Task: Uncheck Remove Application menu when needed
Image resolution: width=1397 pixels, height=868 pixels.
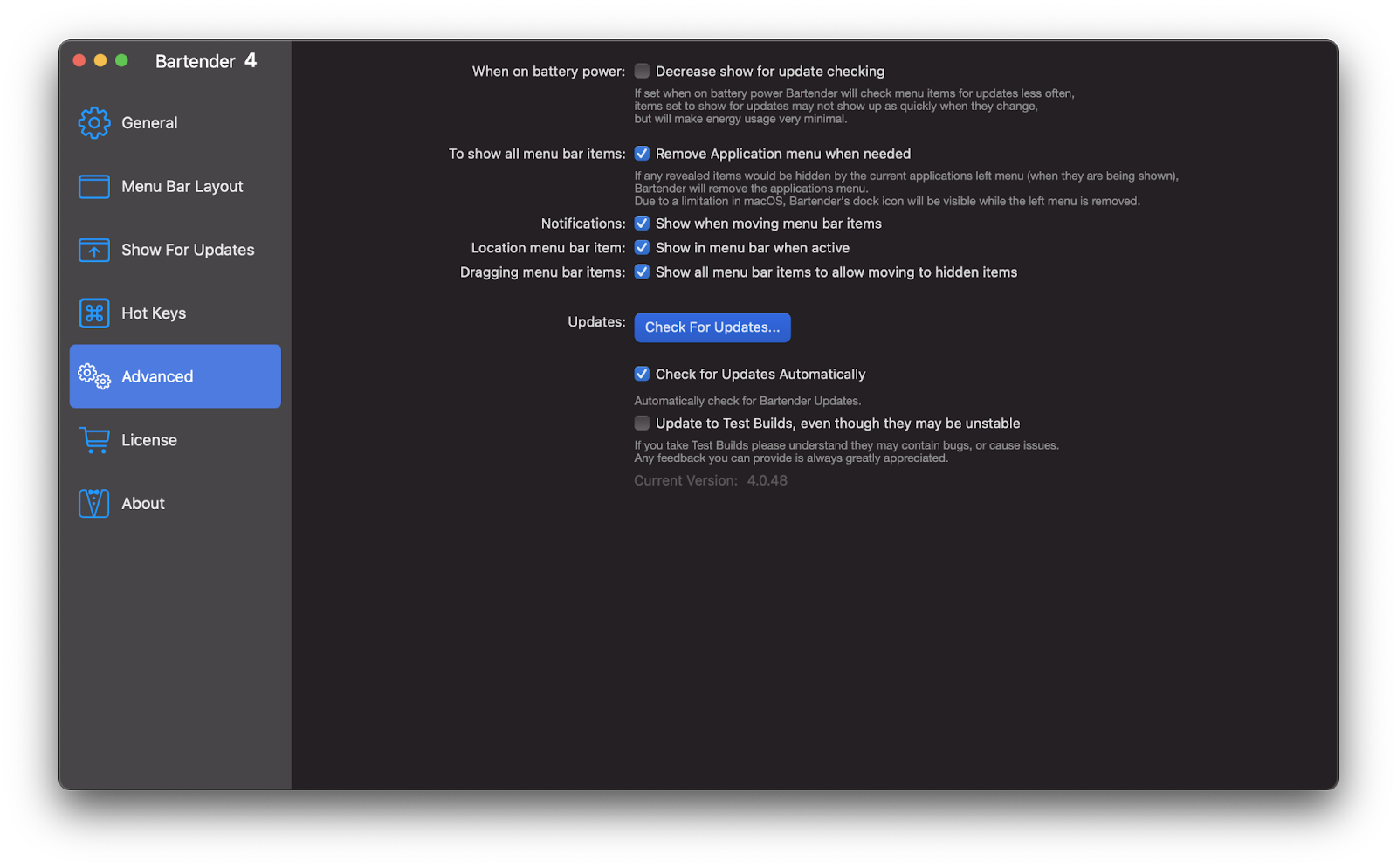Action: tap(642, 154)
